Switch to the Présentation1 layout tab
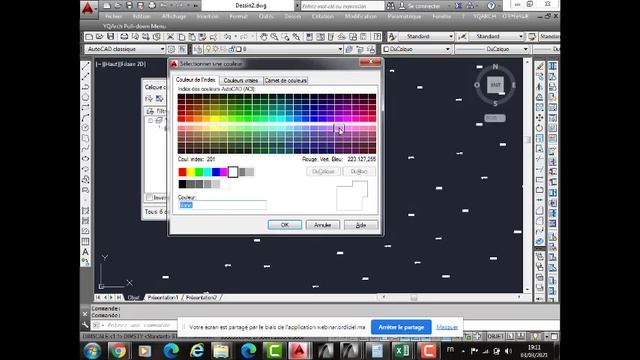The width and height of the screenshot is (640, 360). pos(163,298)
